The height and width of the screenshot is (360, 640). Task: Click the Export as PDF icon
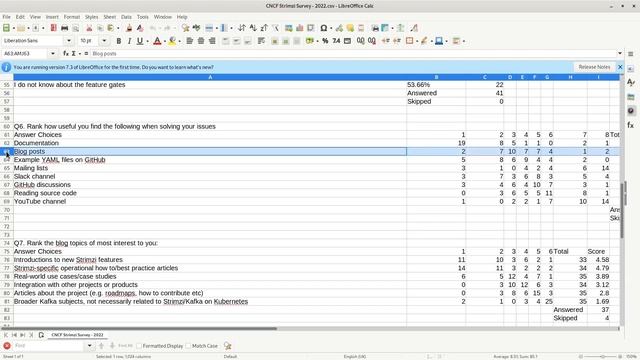click(x=53, y=28)
